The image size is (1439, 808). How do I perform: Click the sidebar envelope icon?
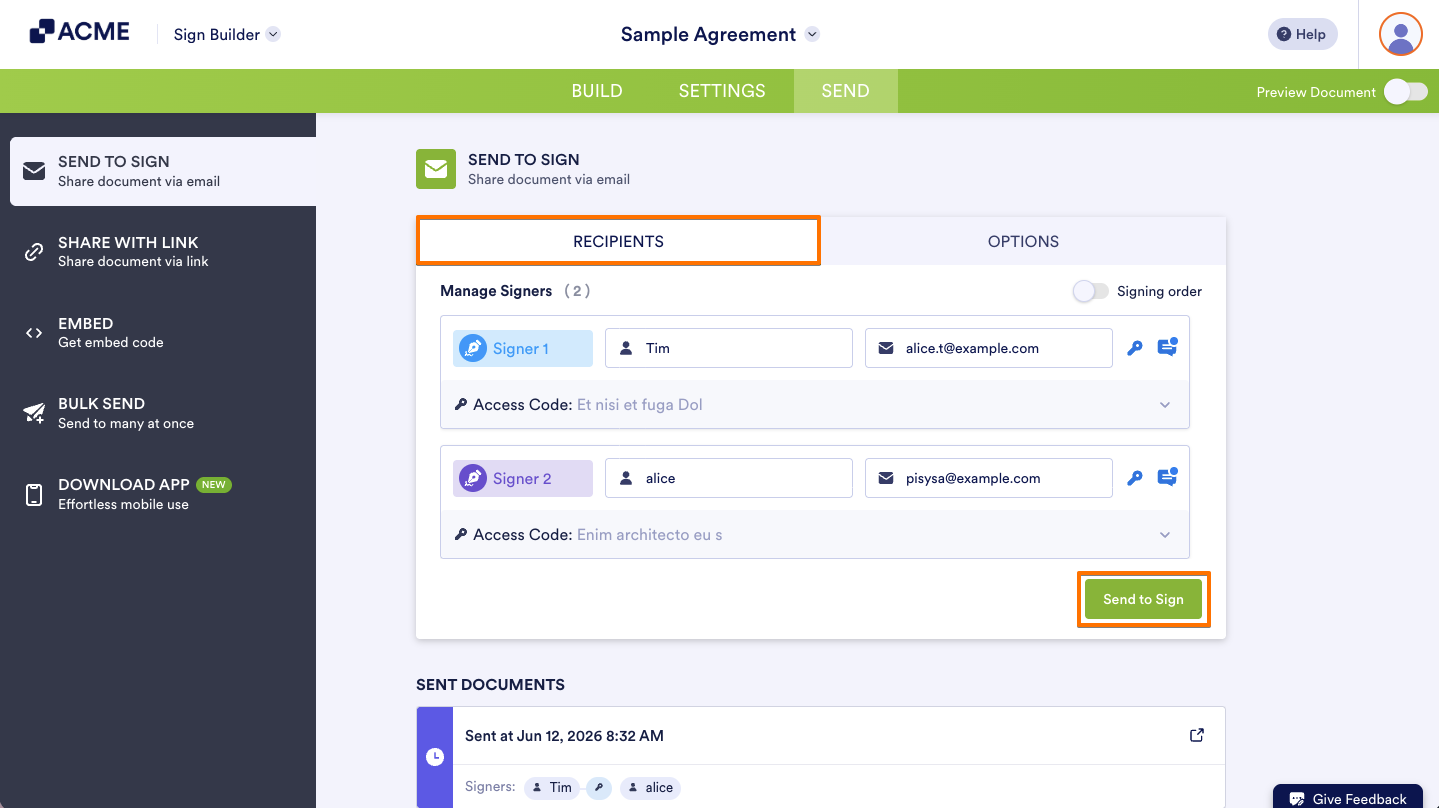tap(34, 171)
